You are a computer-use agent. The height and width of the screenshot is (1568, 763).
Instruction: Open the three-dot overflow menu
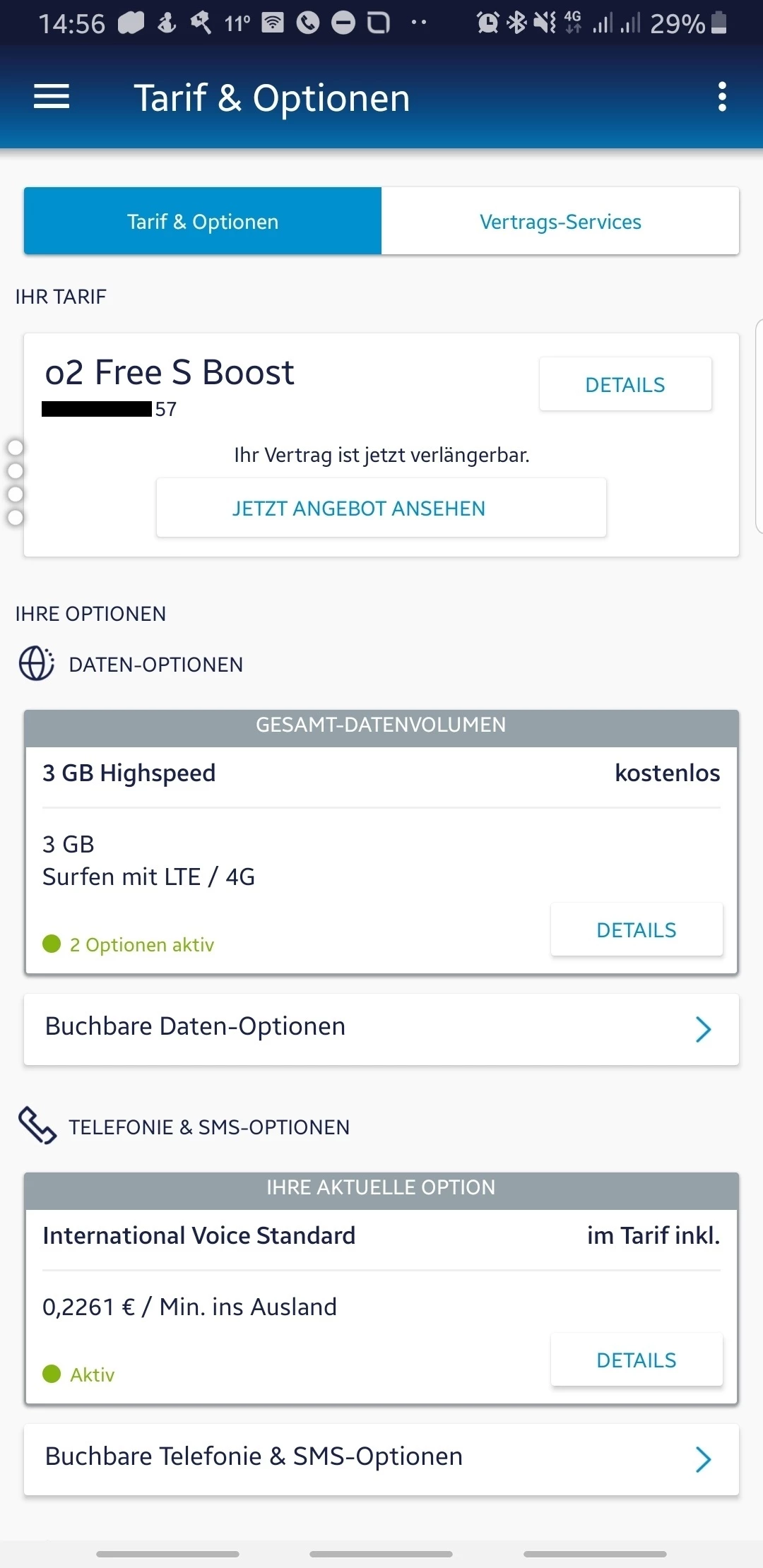[721, 97]
